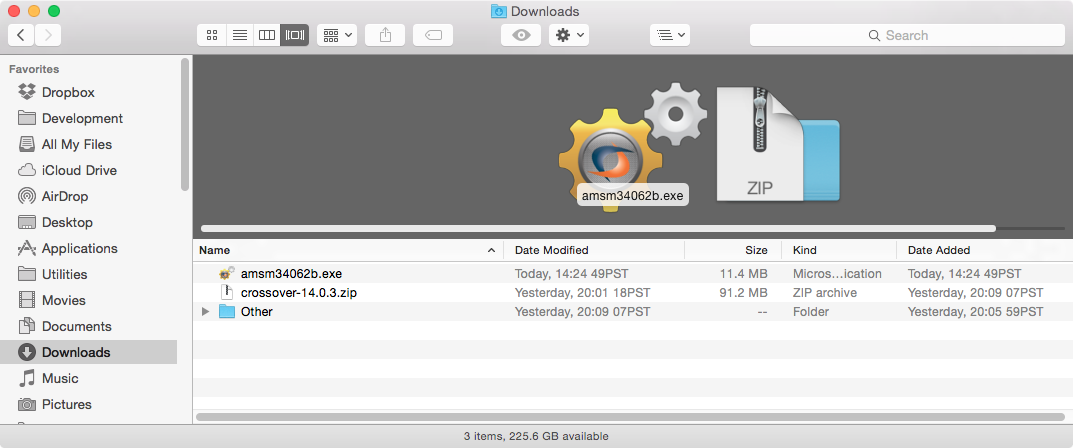Open the path list dropdown
This screenshot has width=1073, height=448.
point(670,35)
